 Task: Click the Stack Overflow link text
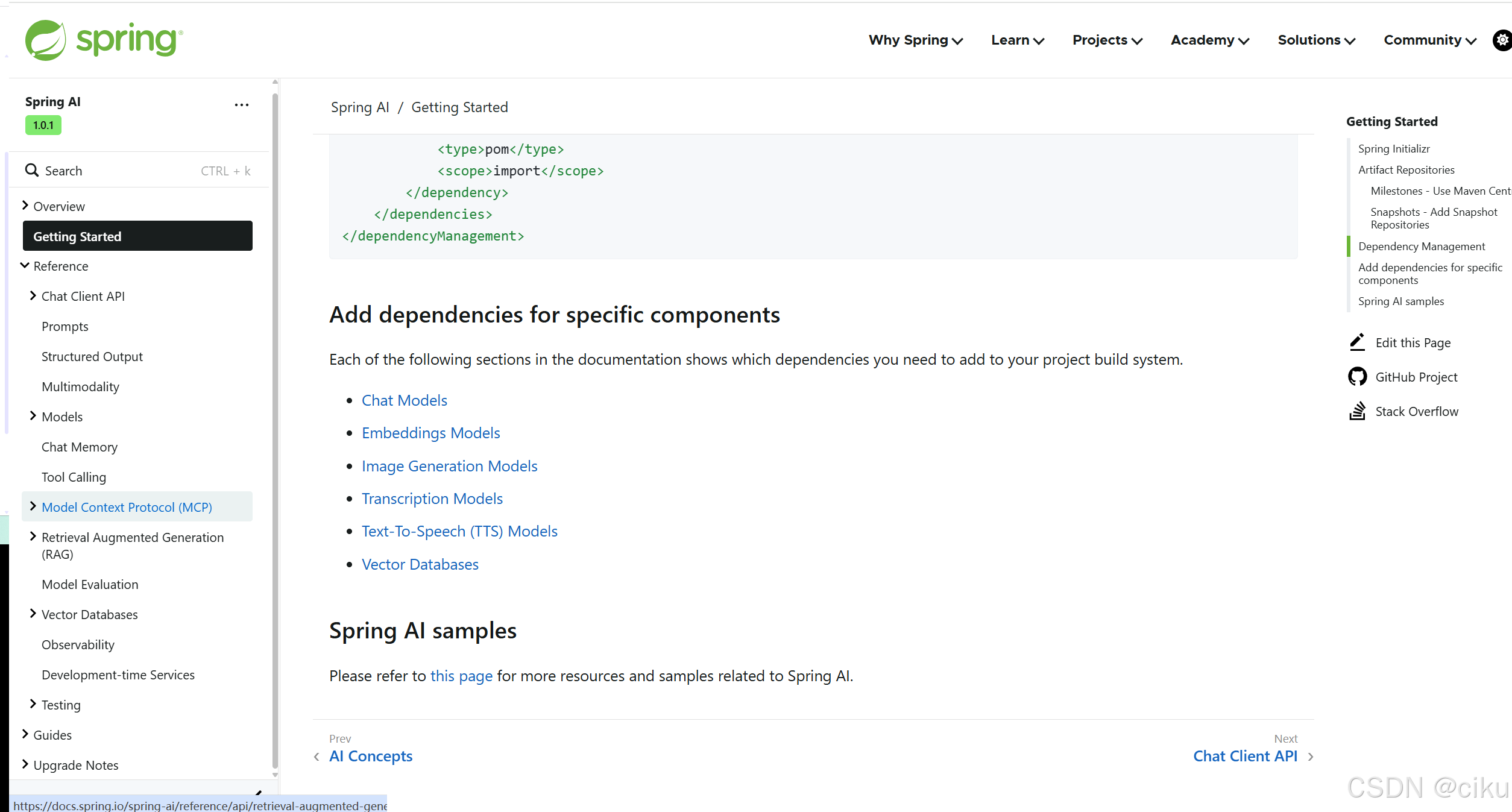(x=1417, y=411)
